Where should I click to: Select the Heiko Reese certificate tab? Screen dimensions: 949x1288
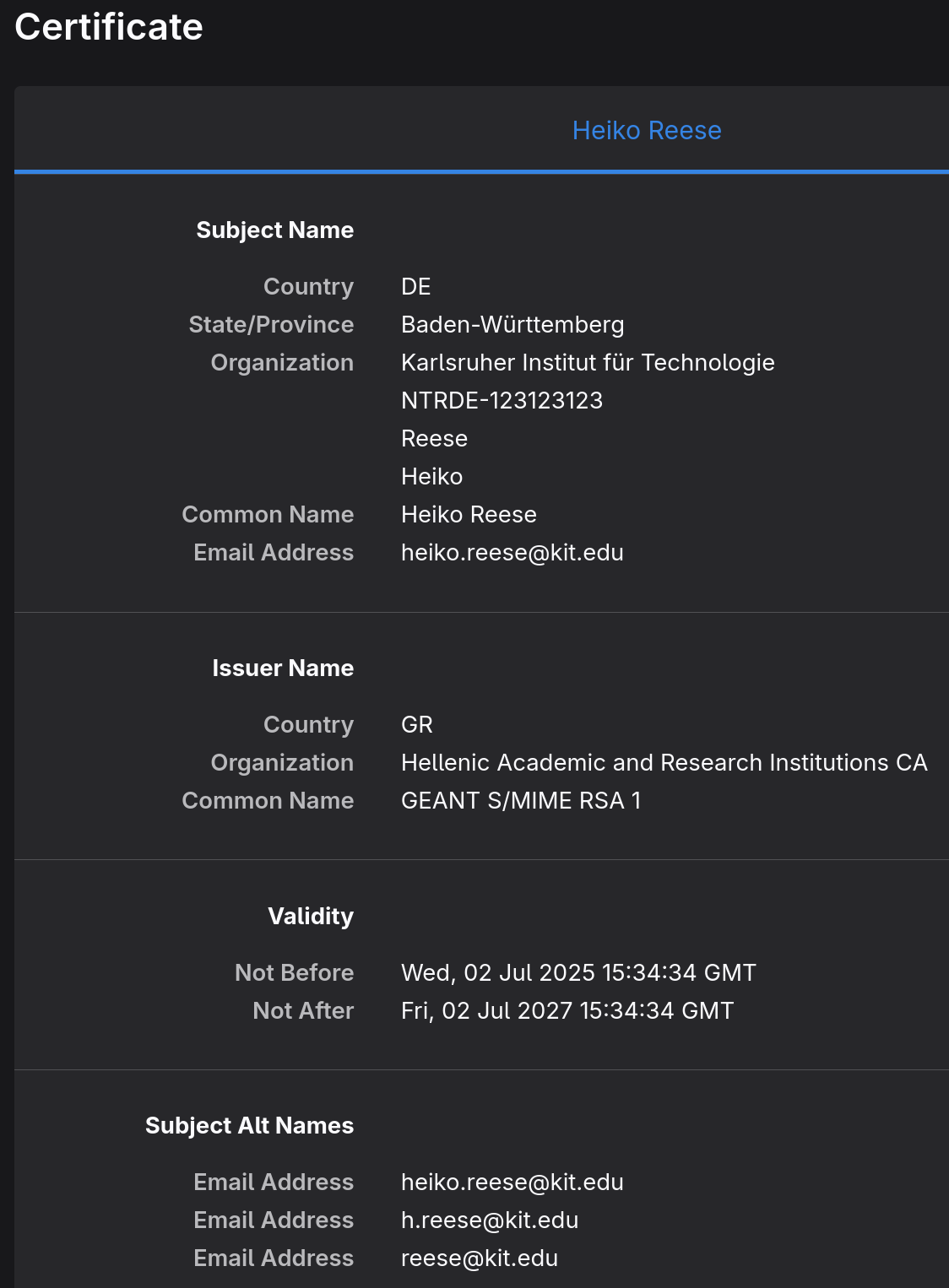(x=647, y=130)
